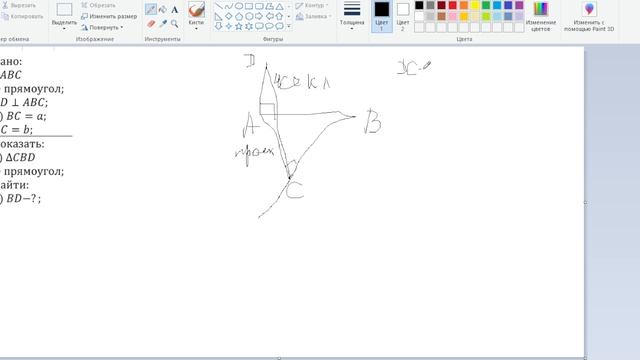Viewport: 640px width, 360px height.
Task: Pick the lavender color swatch
Action: click(x=519, y=16)
